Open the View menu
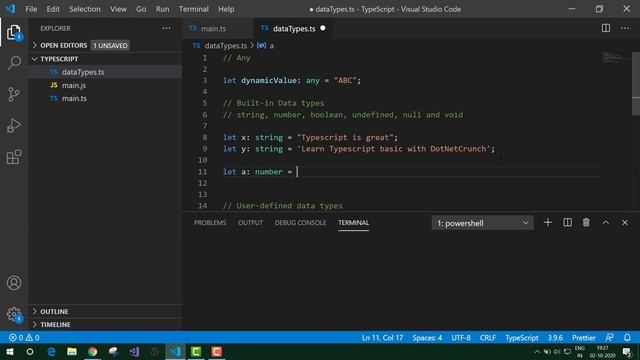Image resolution: width=640 pixels, height=360 pixels. [x=118, y=9]
